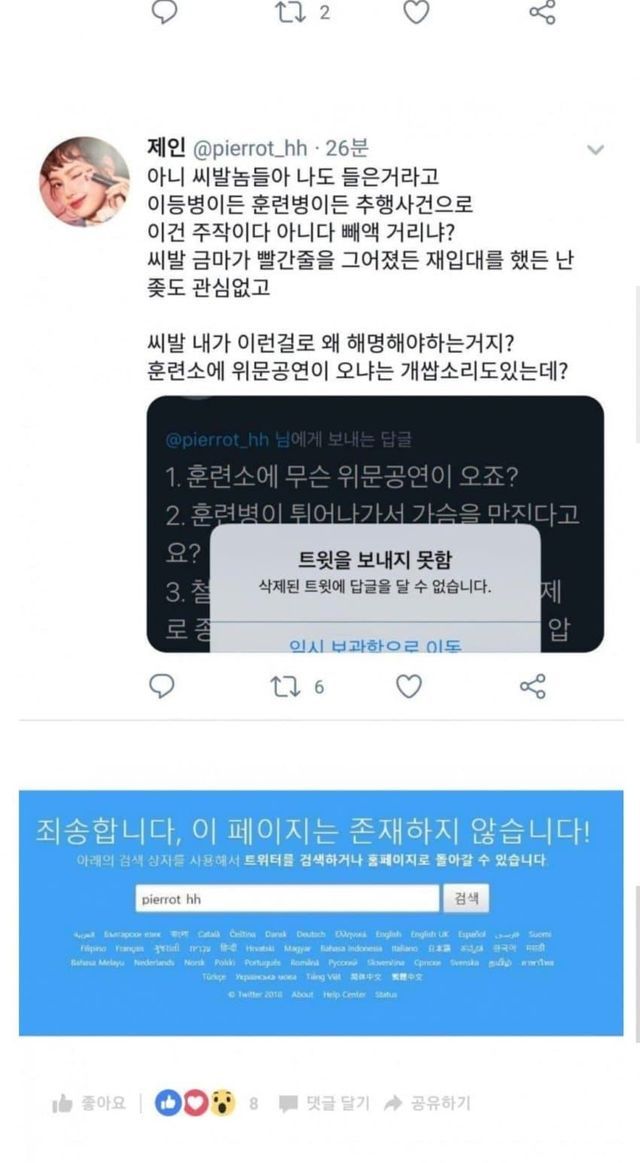Click the pierrot hh search input field
The image size is (640, 1163).
point(288,899)
